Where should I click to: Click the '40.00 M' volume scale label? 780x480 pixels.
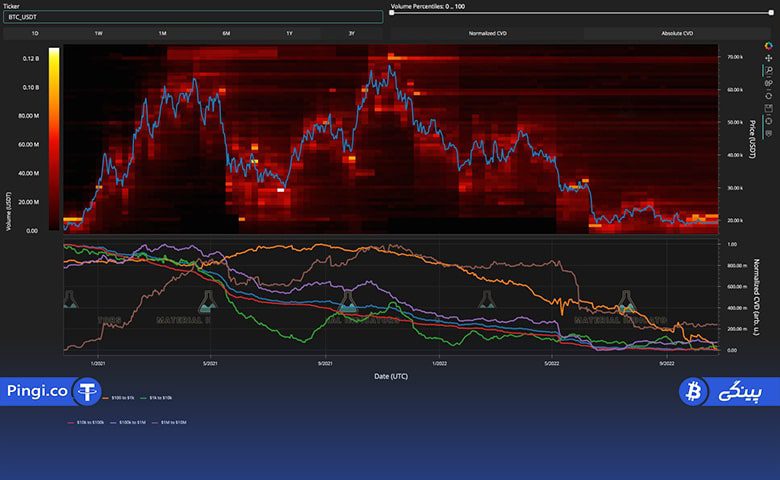point(28,174)
